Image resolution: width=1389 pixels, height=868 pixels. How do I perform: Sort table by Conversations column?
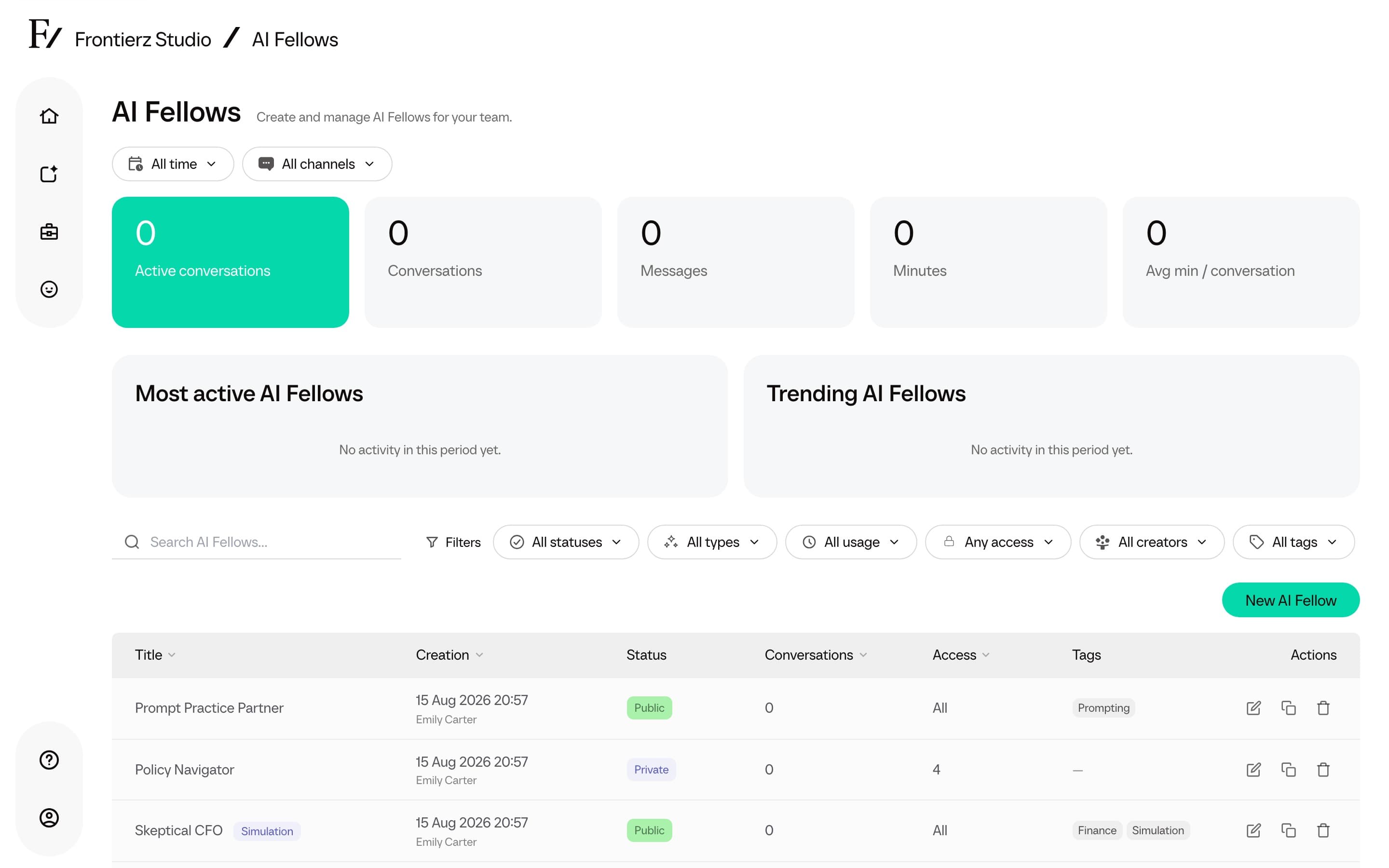(816, 655)
